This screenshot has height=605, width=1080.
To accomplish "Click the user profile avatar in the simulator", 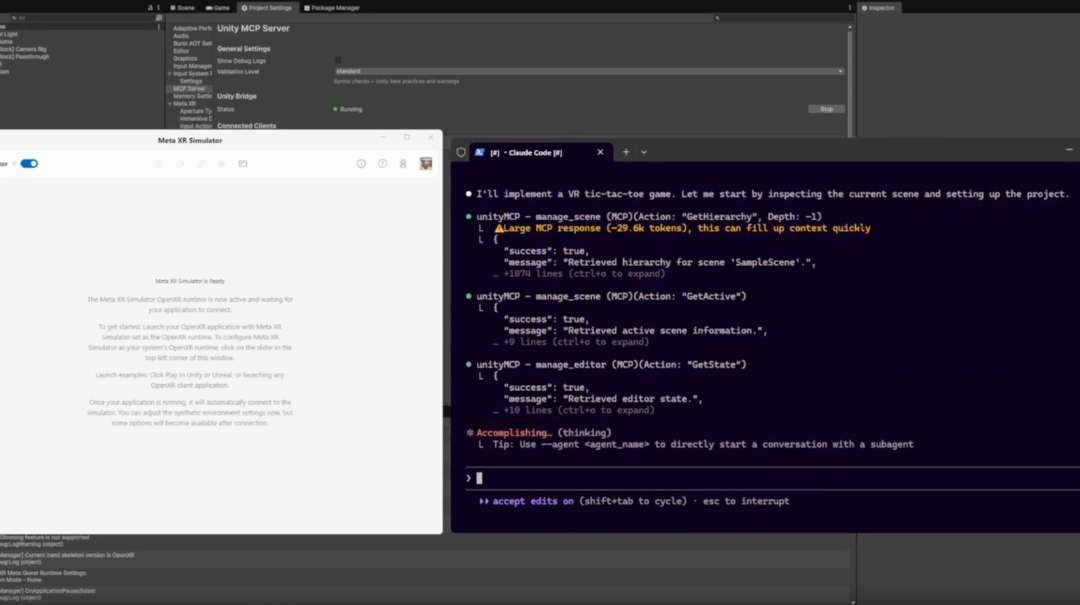I will tap(426, 163).
